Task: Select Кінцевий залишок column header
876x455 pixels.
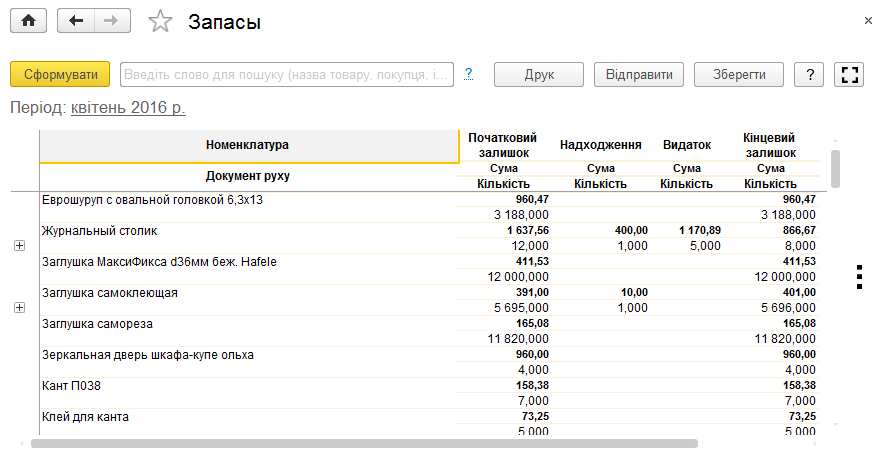Action: pyautogui.click(x=770, y=145)
